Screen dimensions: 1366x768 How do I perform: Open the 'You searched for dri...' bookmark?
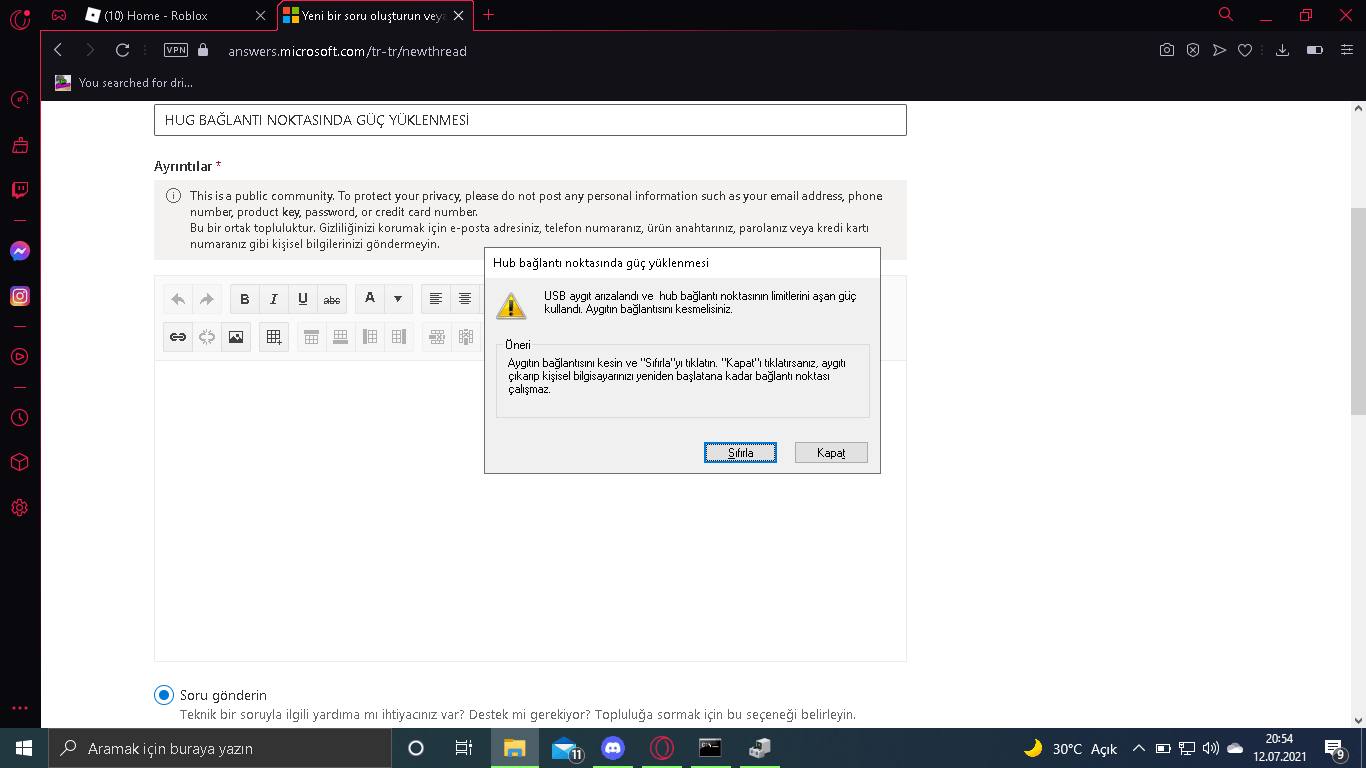(124, 83)
